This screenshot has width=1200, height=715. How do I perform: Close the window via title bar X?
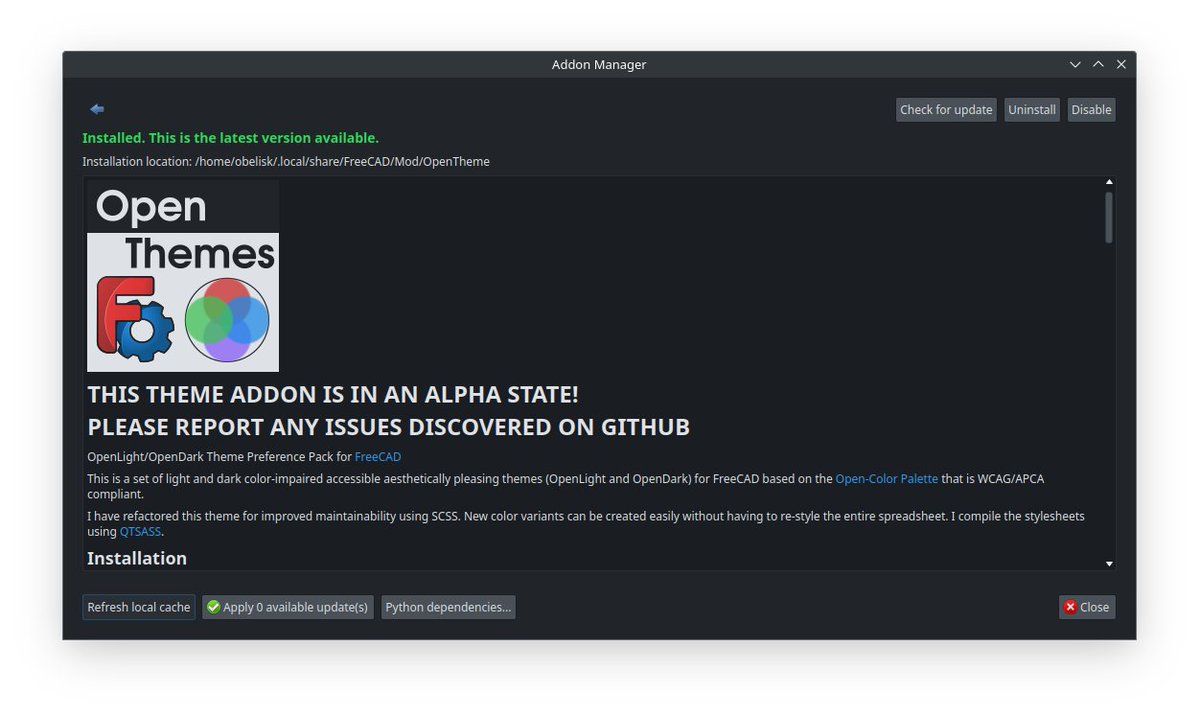click(1121, 64)
